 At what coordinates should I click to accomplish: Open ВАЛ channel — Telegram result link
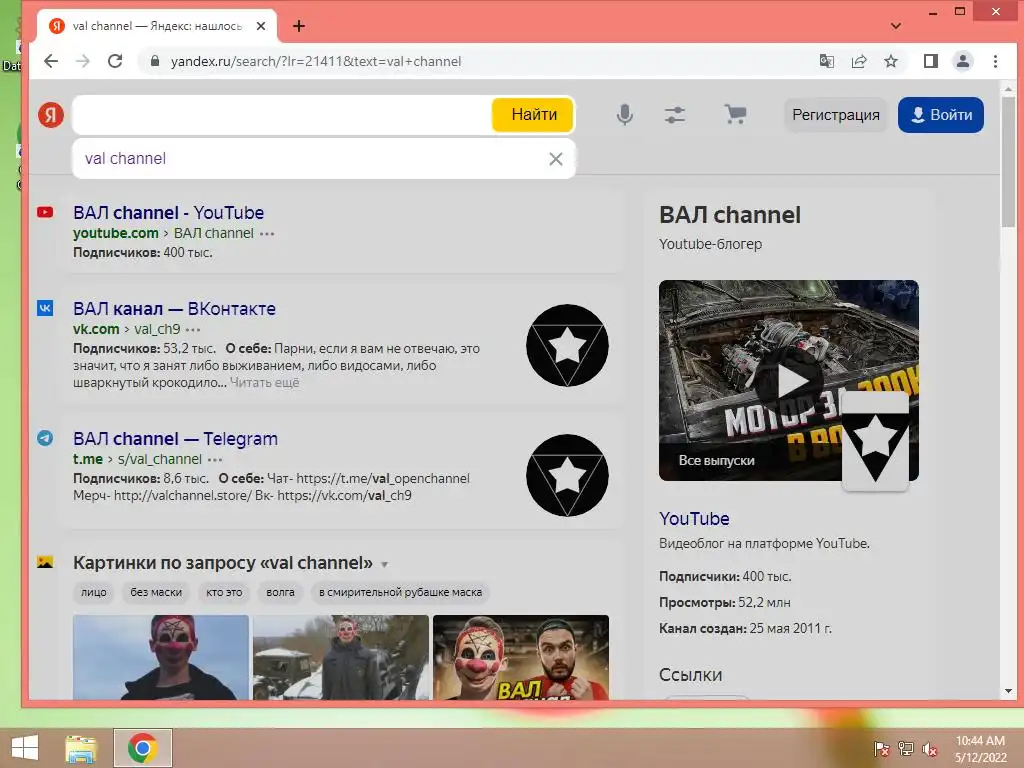tap(175, 439)
